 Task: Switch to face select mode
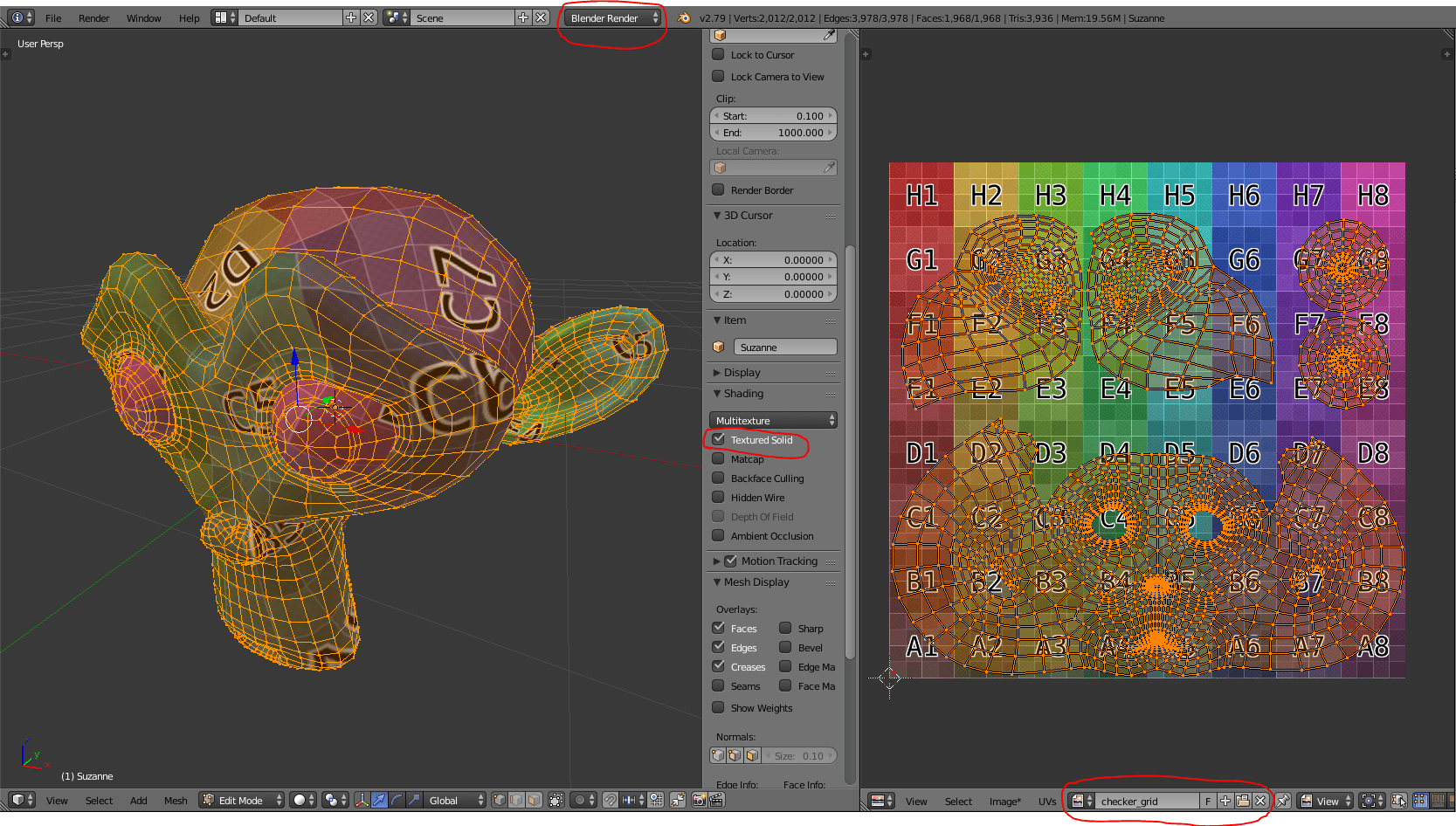(x=535, y=801)
